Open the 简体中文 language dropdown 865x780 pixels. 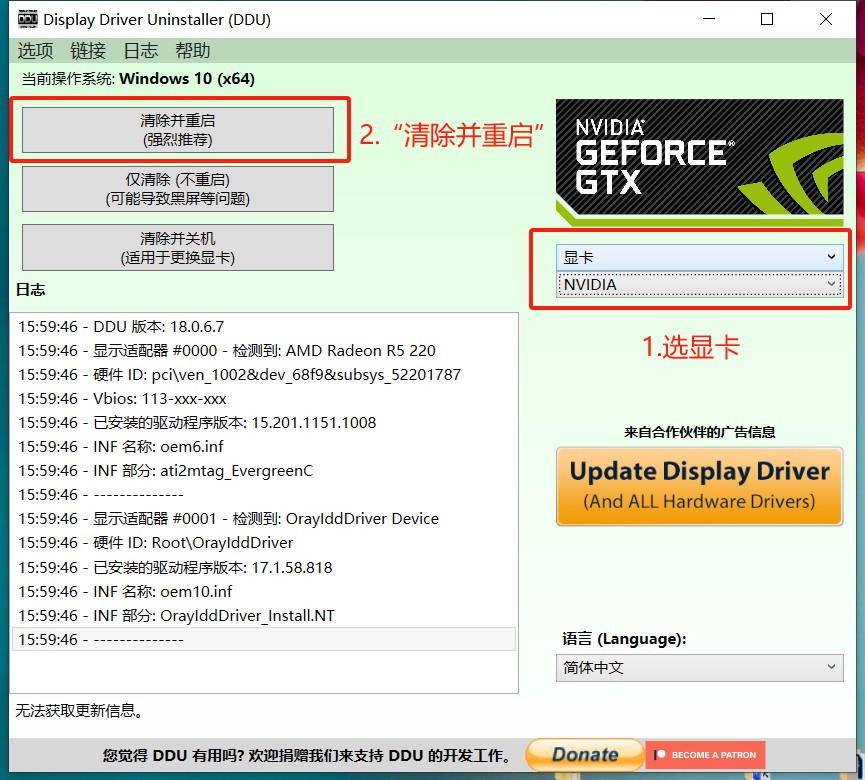699,667
